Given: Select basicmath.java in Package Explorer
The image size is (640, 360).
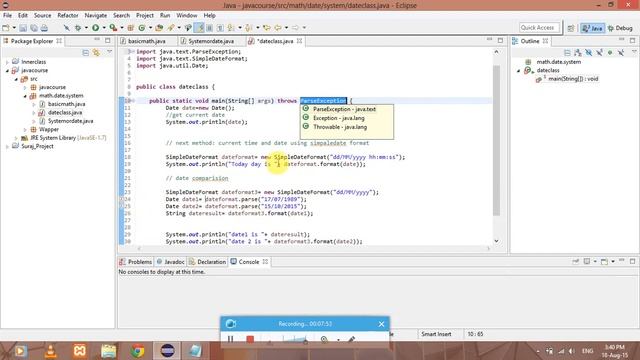Looking at the screenshot, I should [x=66, y=104].
